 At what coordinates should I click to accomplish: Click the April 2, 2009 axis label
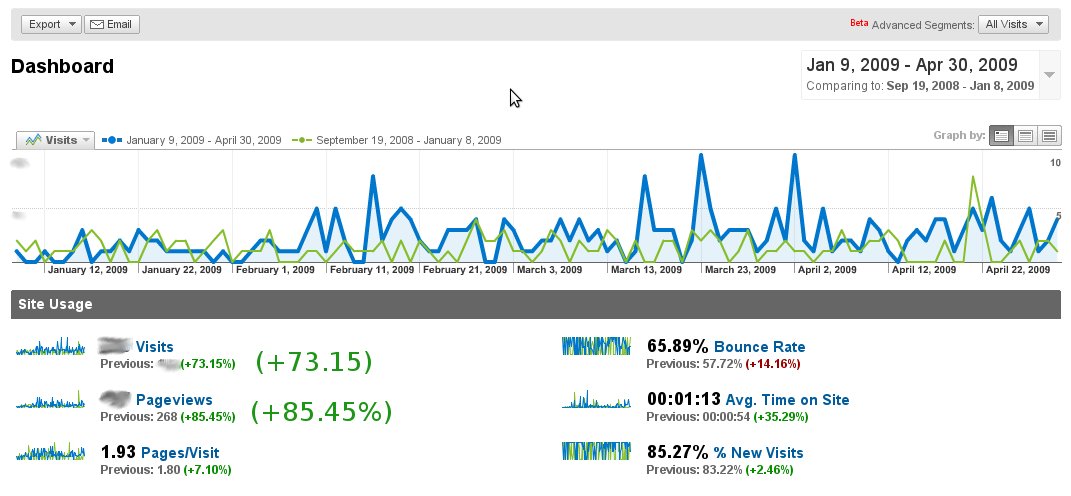pyautogui.click(x=828, y=270)
